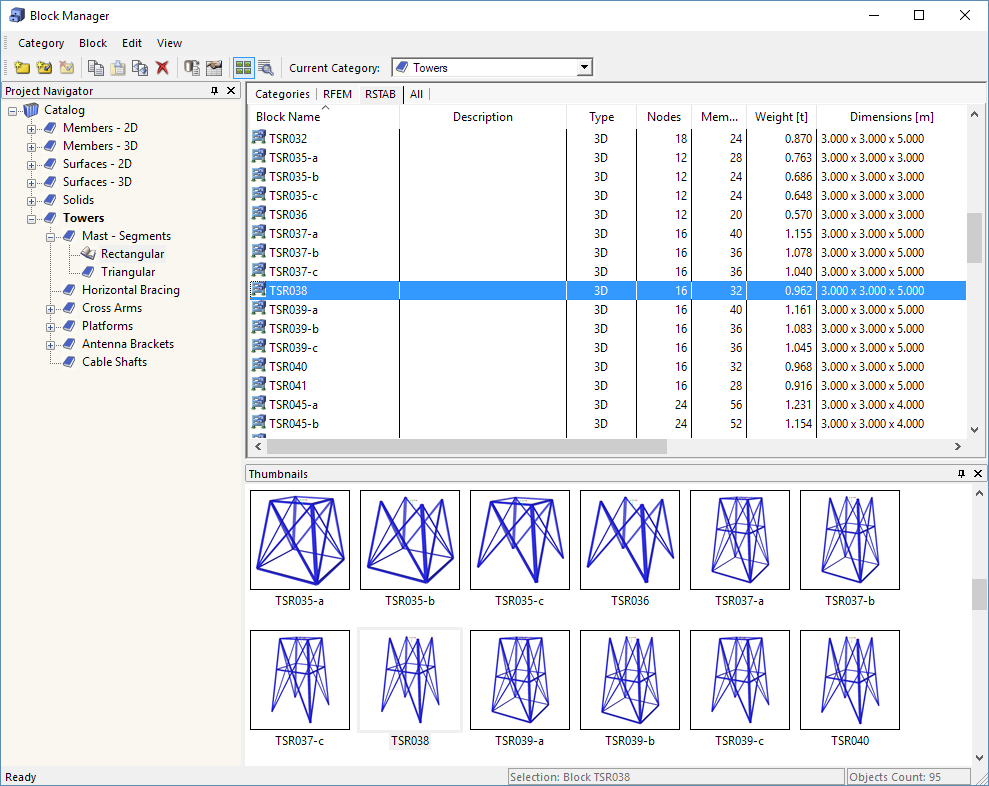
Task: Open the Current Category dropdown
Action: [584, 68]
